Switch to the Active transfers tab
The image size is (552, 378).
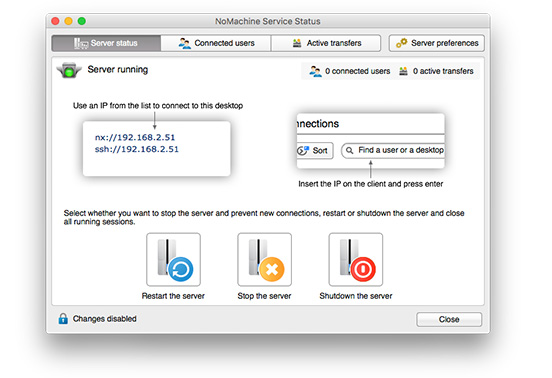pos(326,43)
